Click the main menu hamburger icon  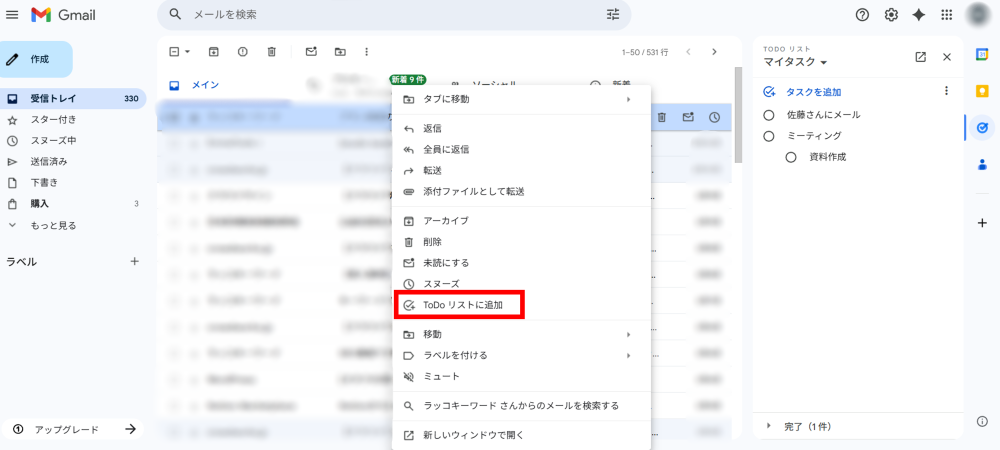click(x=12, y=15)
